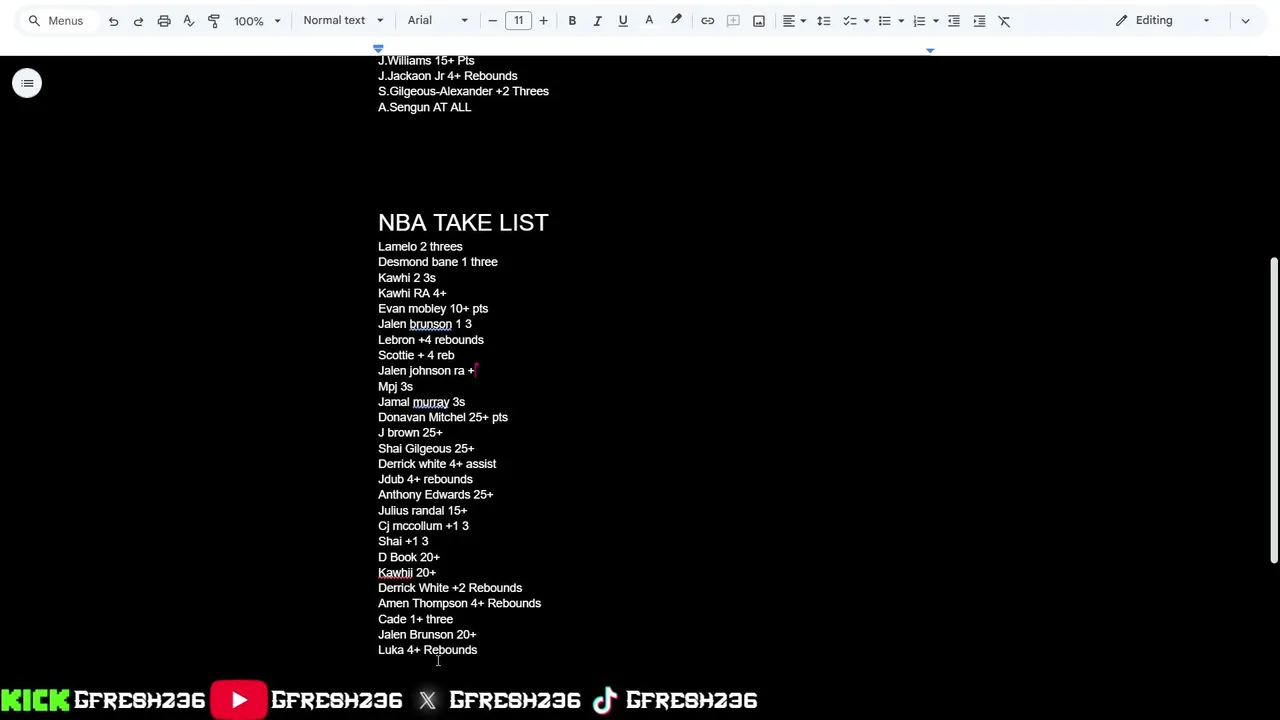The width and height of the screenshot is (1280, 720).
Task: Click the line Julius randal 15+
Action: click(422, 510)
